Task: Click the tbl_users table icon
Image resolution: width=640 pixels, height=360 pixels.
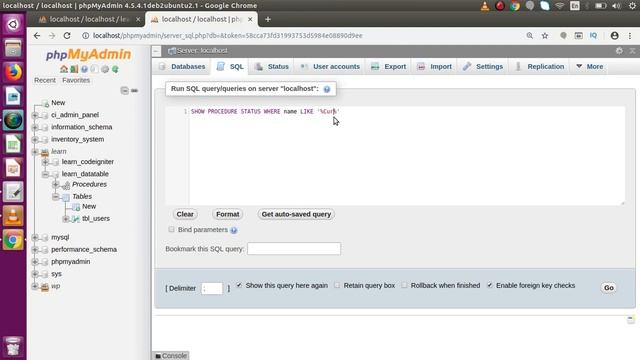Action: pos(76,219)
